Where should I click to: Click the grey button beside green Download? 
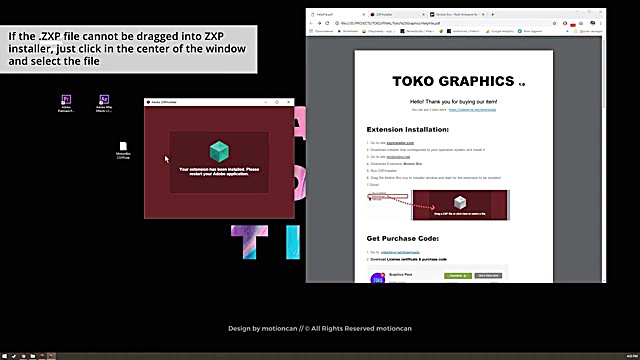click(x=488, y=276)
